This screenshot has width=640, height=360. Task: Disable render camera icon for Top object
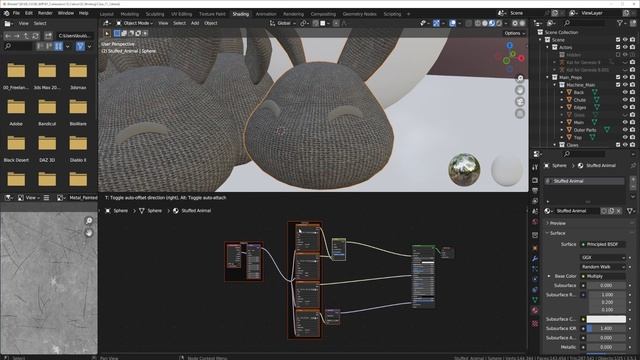click(632, 138)
